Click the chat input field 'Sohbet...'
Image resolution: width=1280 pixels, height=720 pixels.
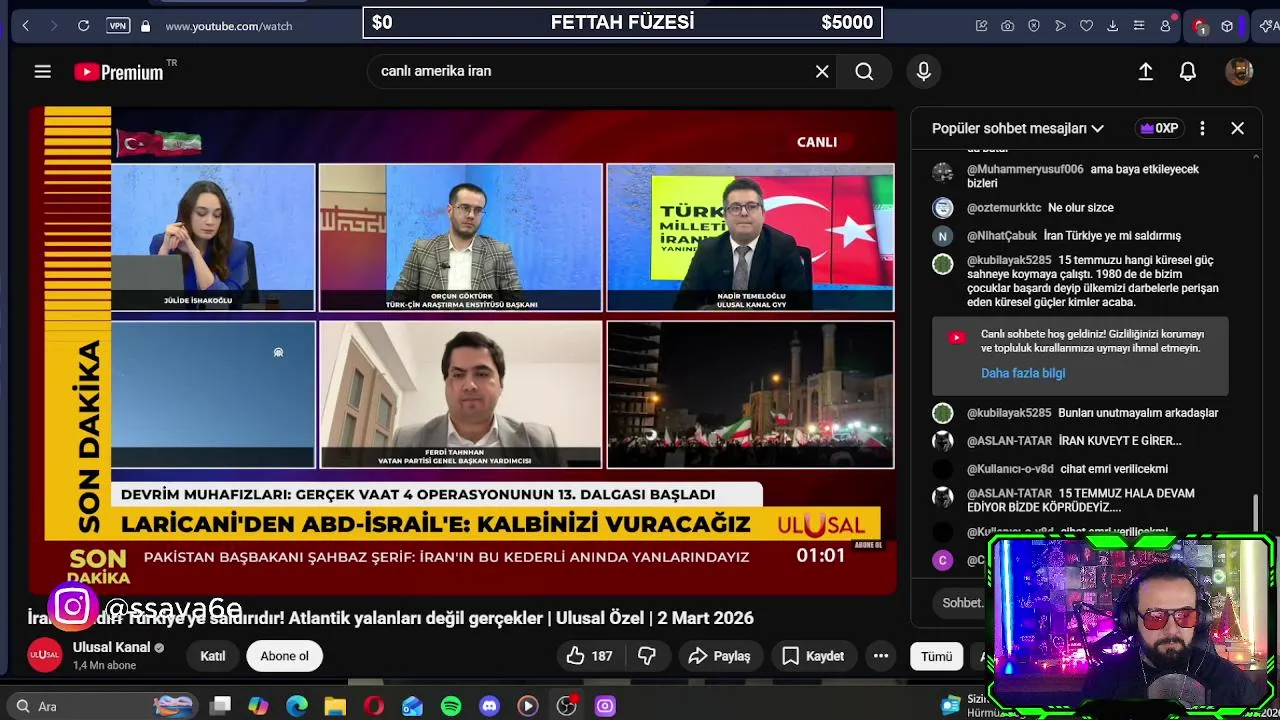[x=961, y=603]
